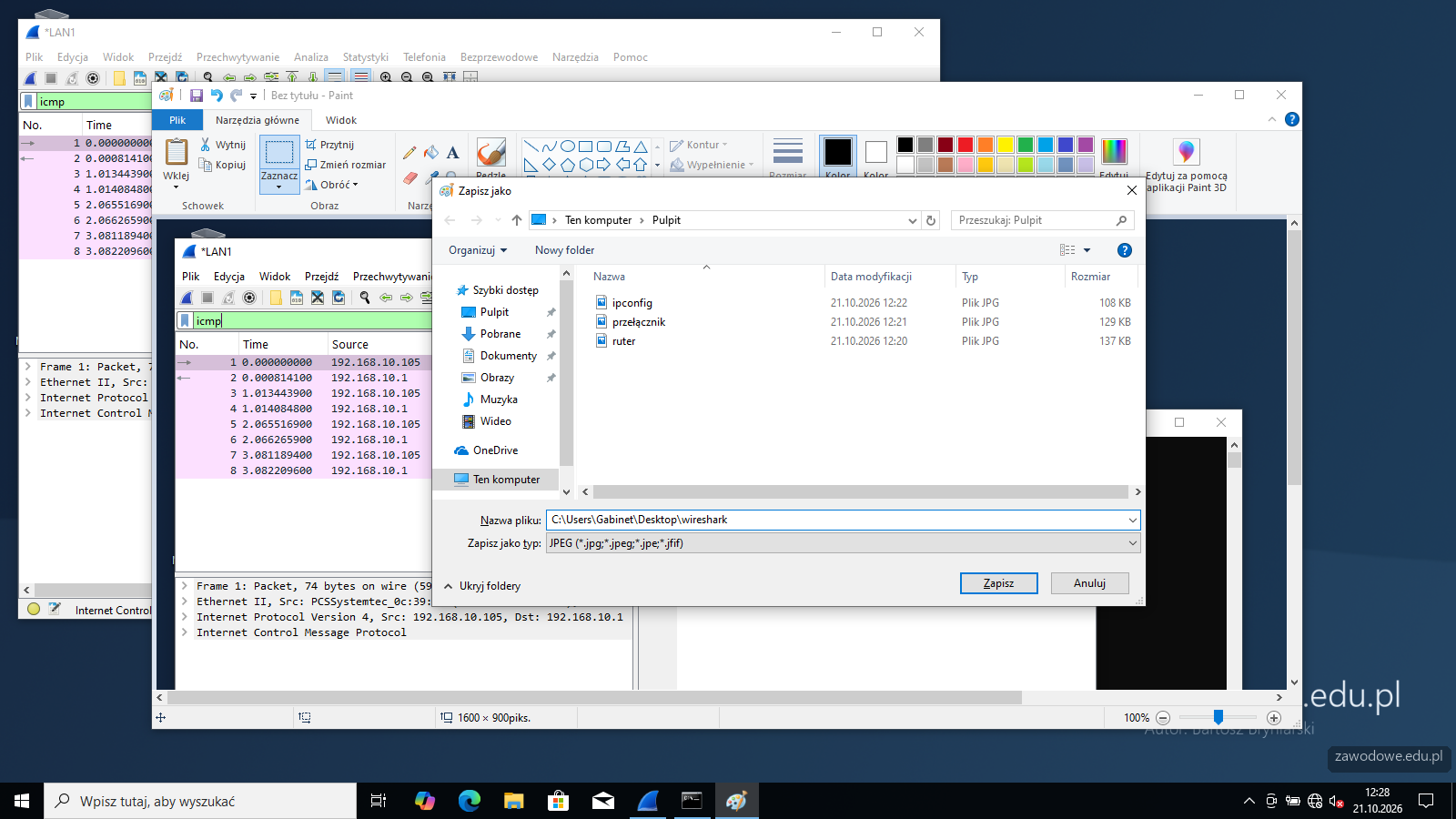Click the Save icon in Paint's quick access toolbar
The height and width of the screenshot is (819, 1456).
pyautogui.click(x=197, y=96)
